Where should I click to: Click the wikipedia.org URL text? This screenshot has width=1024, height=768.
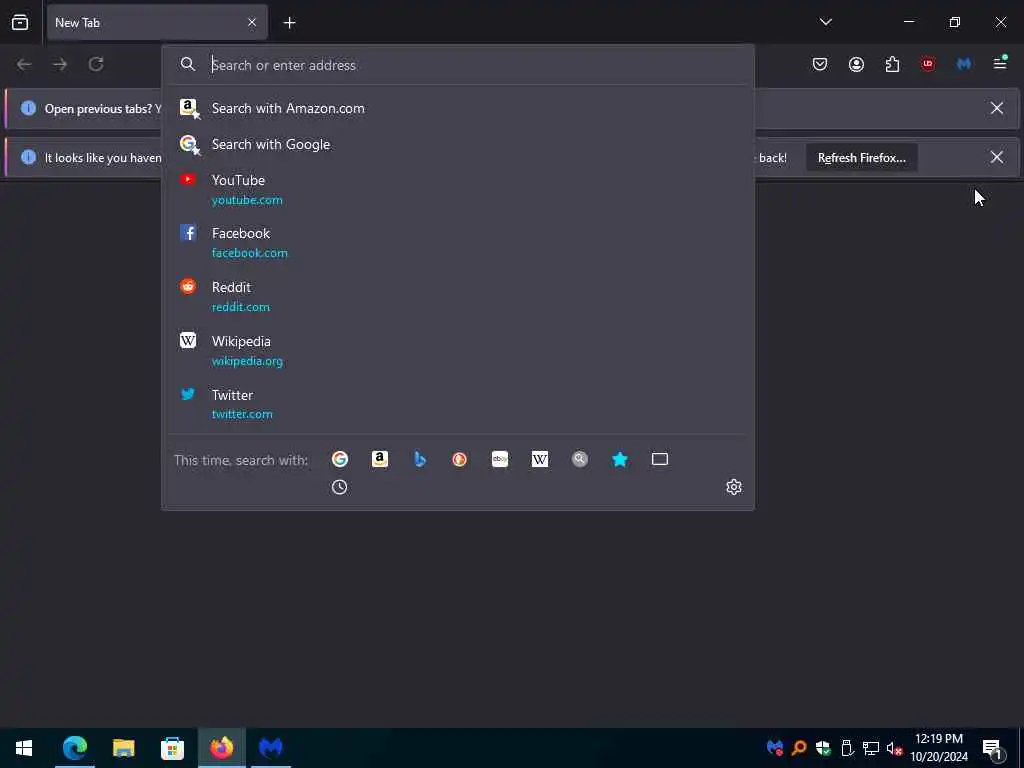tap(247, 360)
